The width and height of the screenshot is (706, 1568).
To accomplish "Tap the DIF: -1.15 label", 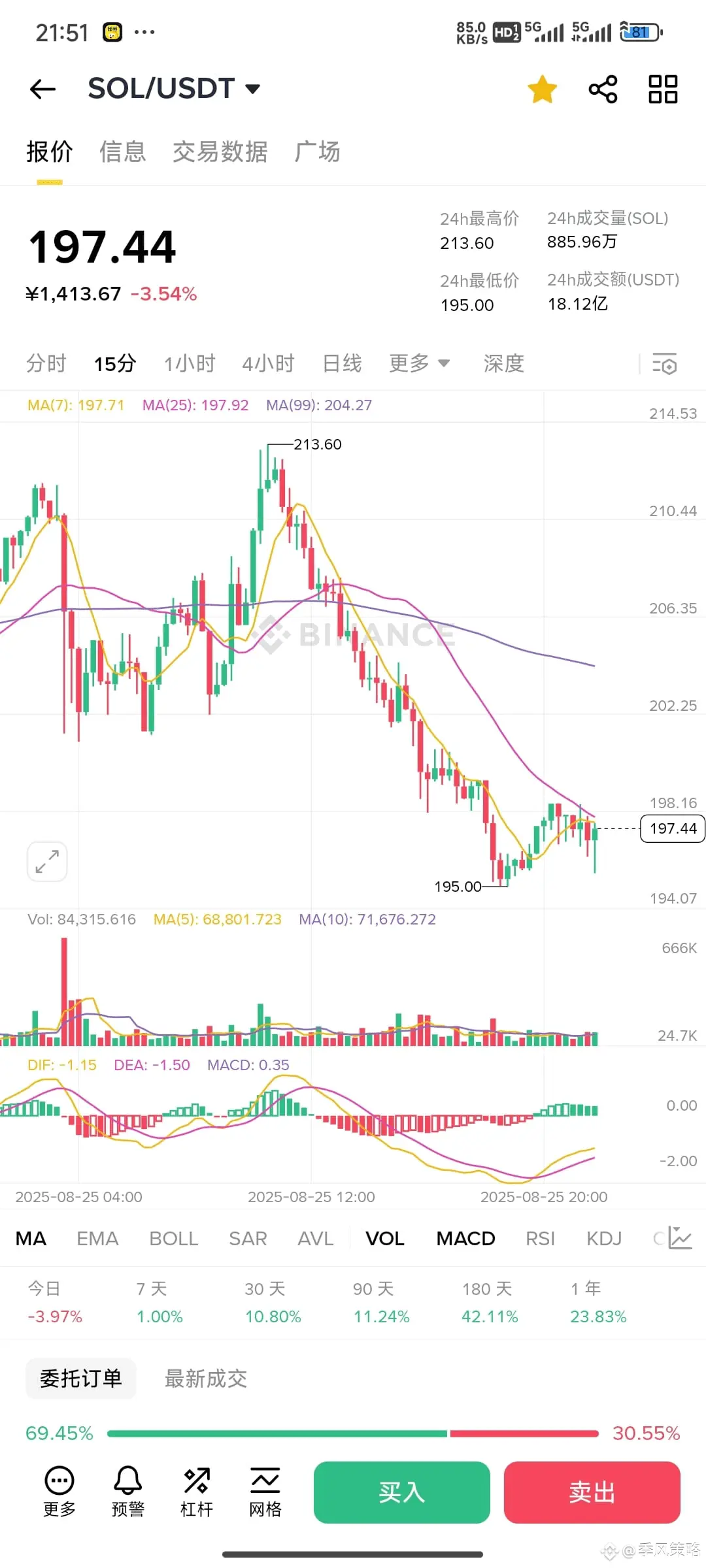I will point(62,1065).
